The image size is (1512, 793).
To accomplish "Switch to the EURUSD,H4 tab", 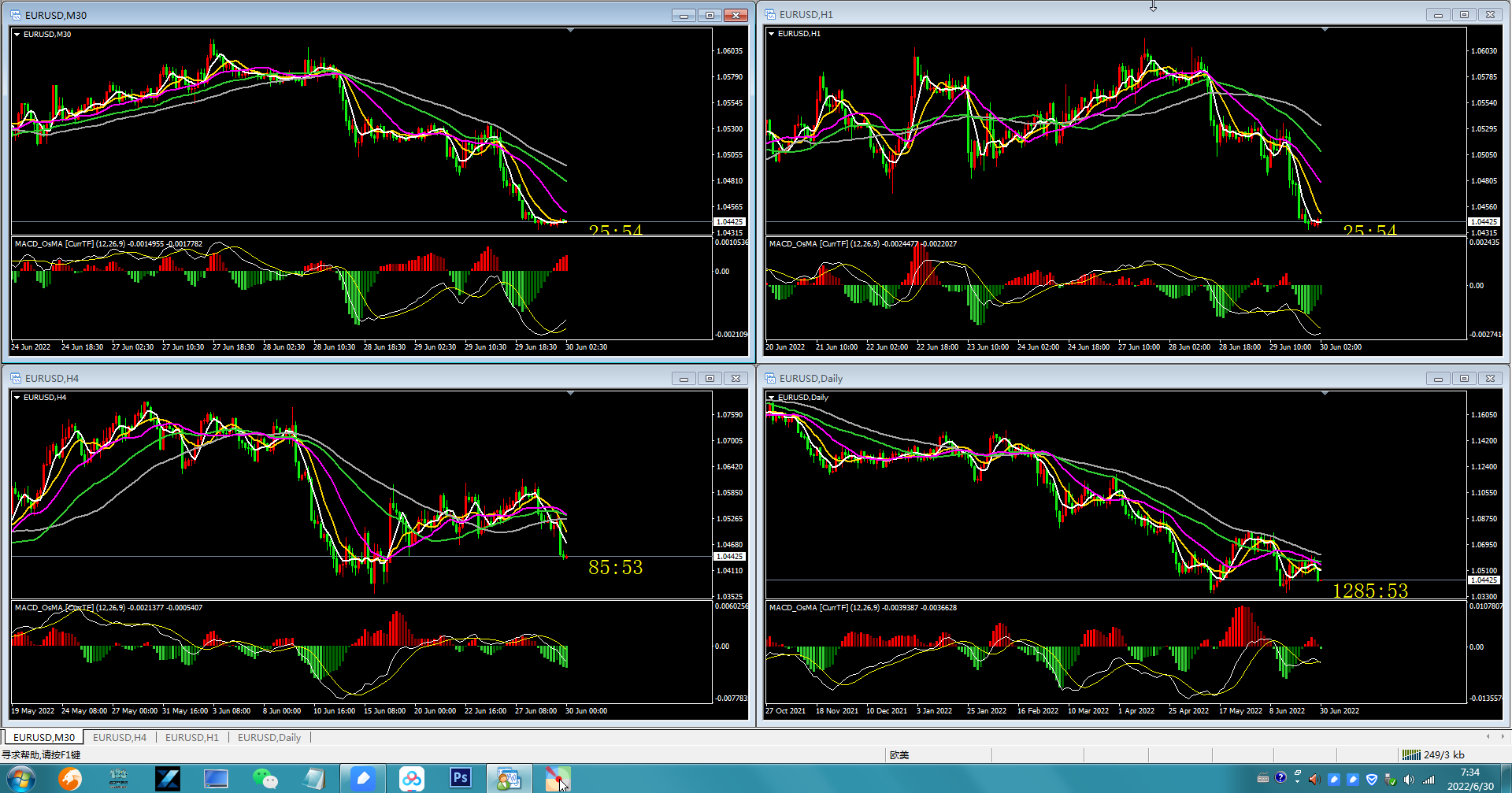I will point(120,737).
